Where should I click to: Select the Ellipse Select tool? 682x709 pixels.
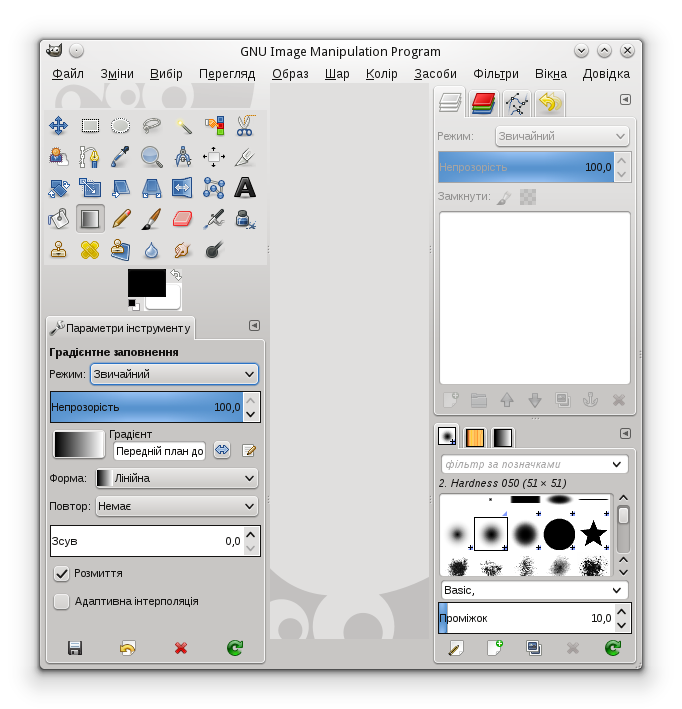pos(120,125)
